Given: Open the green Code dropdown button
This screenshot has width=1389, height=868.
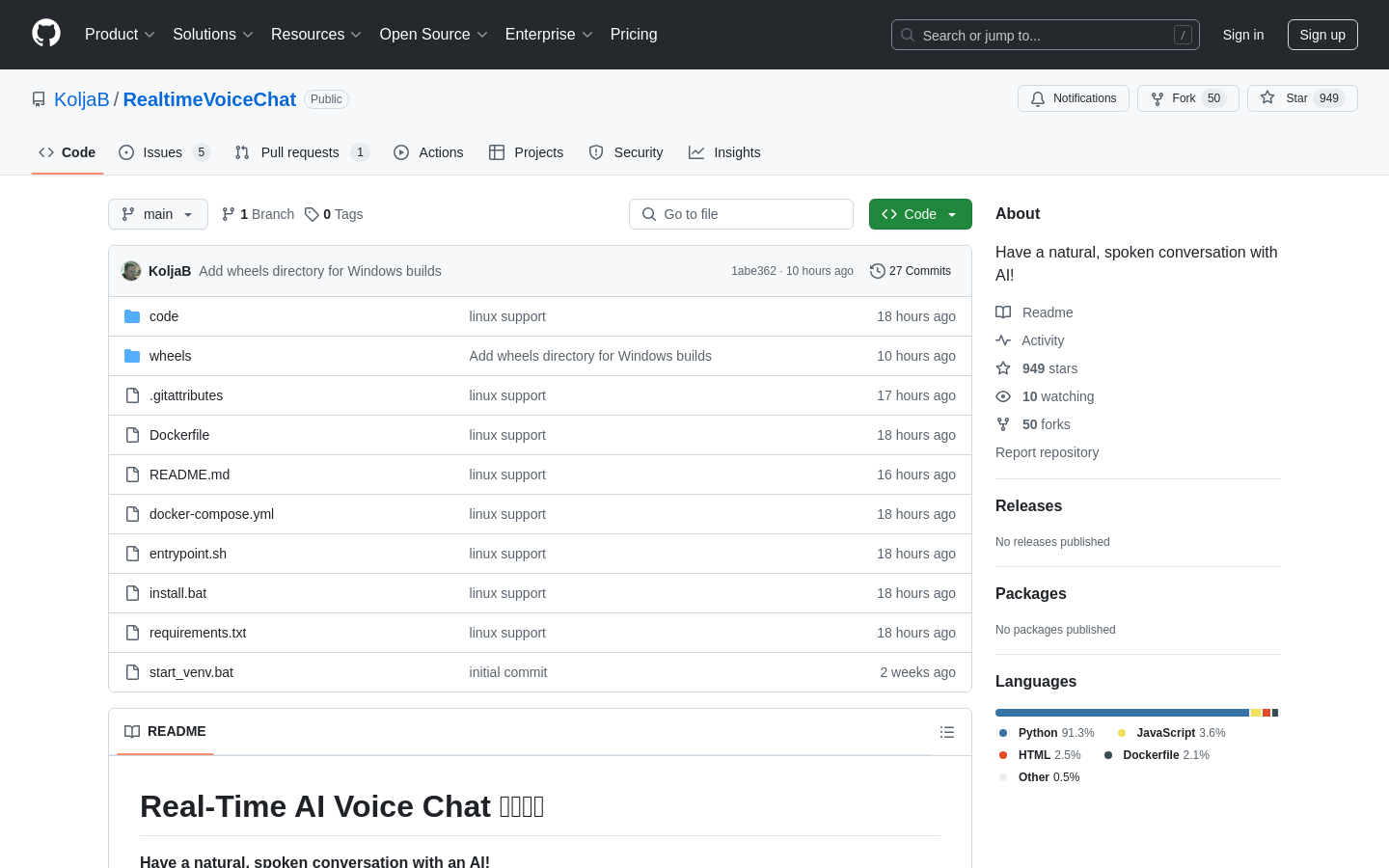Looking at the screenshot, I should tap(920, 214).
